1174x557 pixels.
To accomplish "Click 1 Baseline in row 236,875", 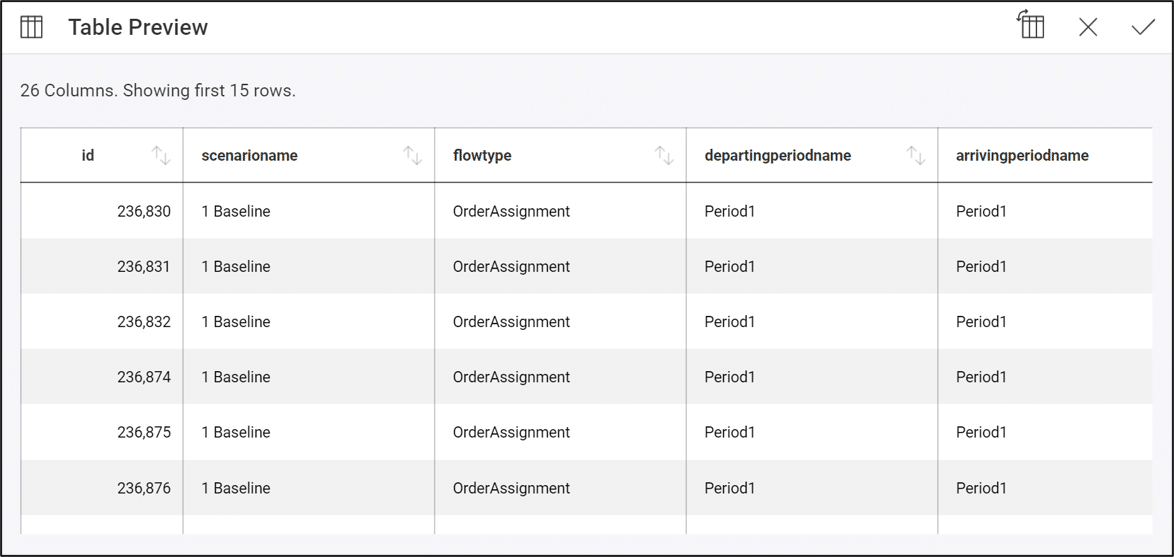I will pos(236,432).
